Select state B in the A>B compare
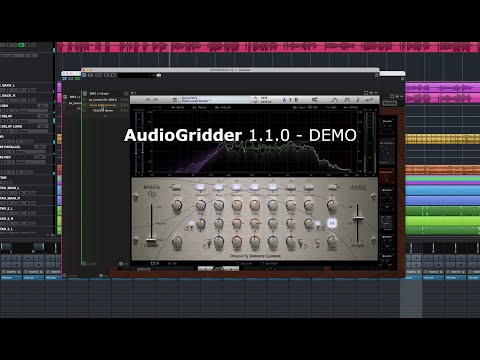 (296, 100)
